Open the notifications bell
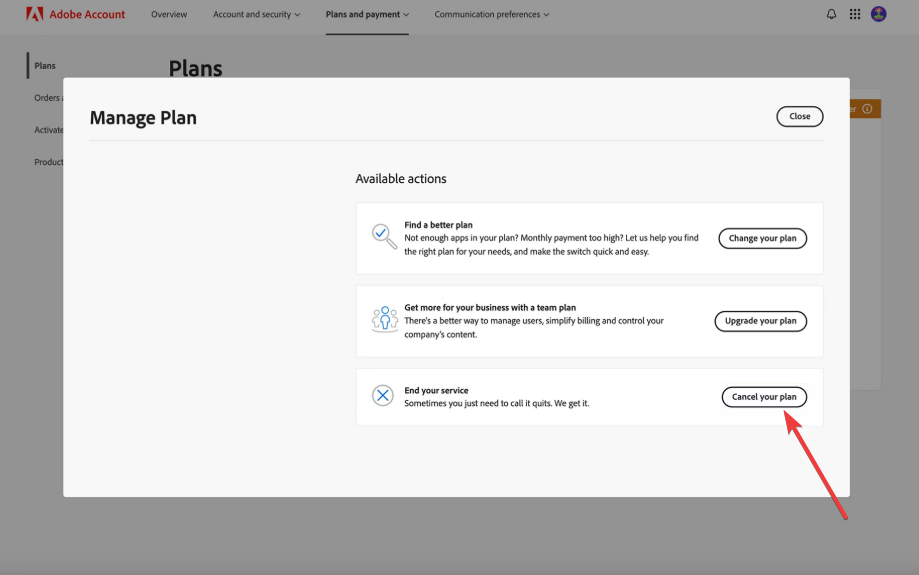Screen dimensions: 919x575 pyautogui.click(x=832, y=14)
